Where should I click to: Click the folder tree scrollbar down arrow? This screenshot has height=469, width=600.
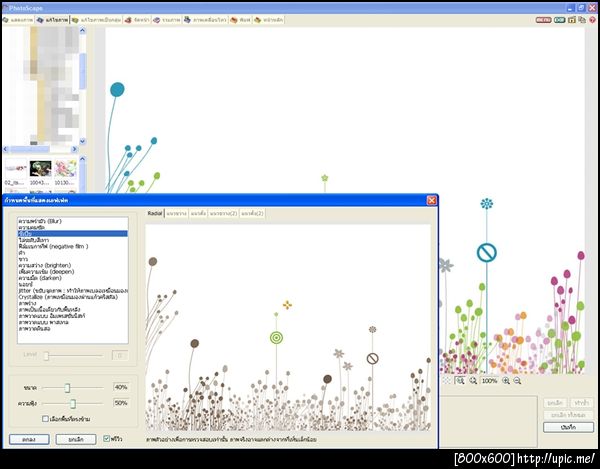[82, 141]
